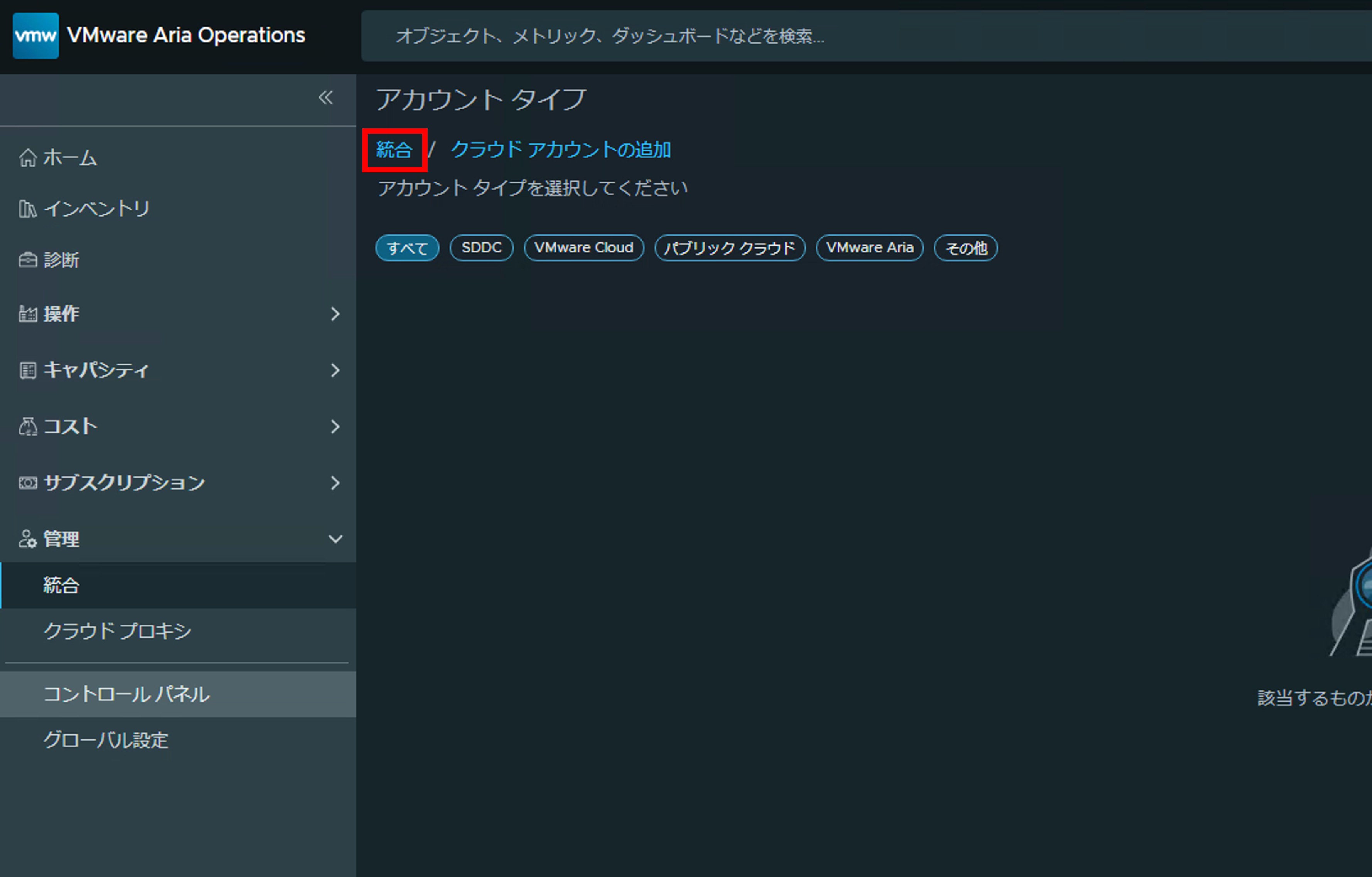Image resolution: width=1372 pixels, height=877 pixels.
Task: Click クラウド アカウントの追加 breadcrumb link
Action: (x=561, y=150)
